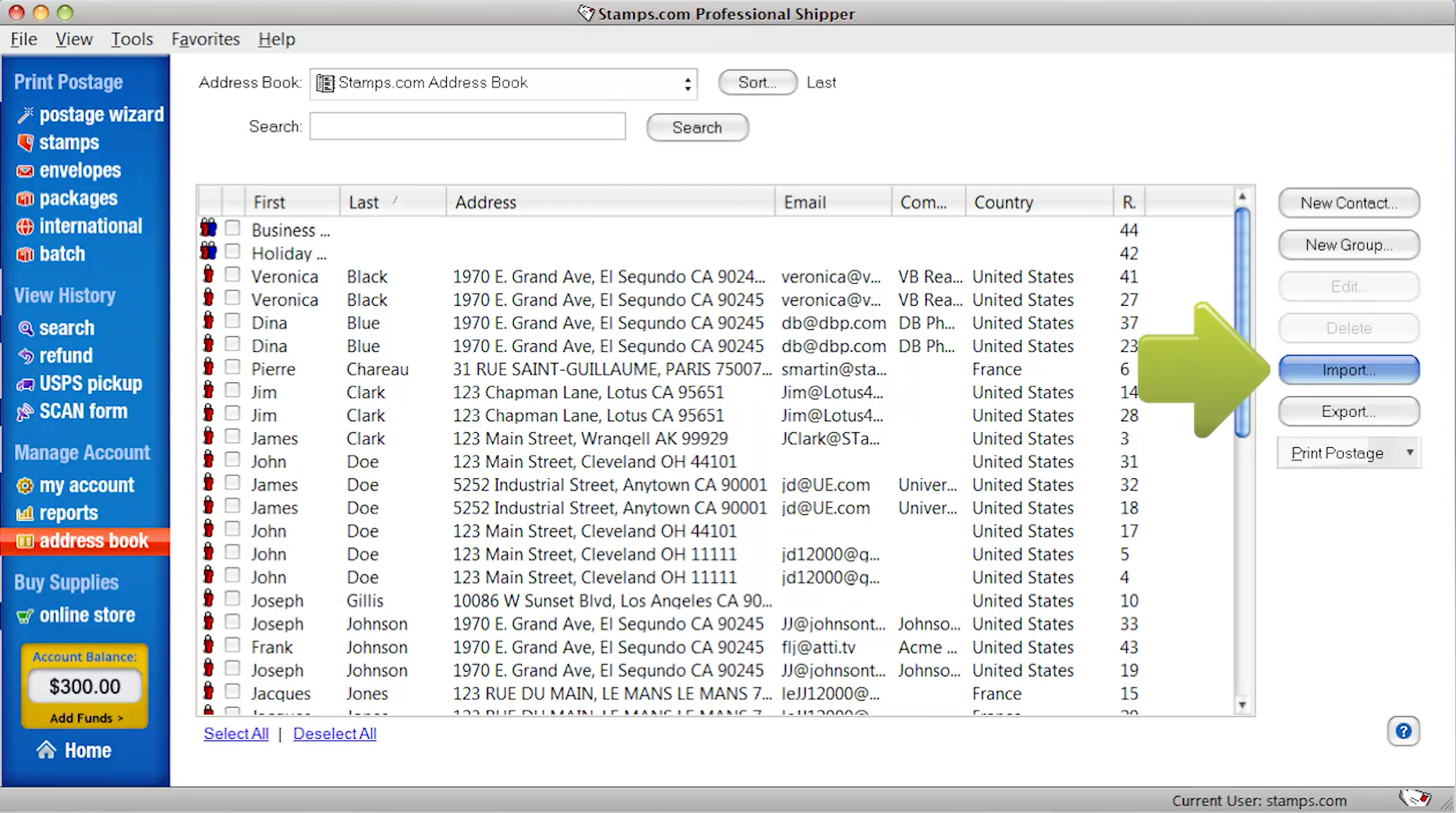Viewport: 1456px width, 813px height.
Task: Click the contact icon for Joseph Gillis
Action: (208, 598)
